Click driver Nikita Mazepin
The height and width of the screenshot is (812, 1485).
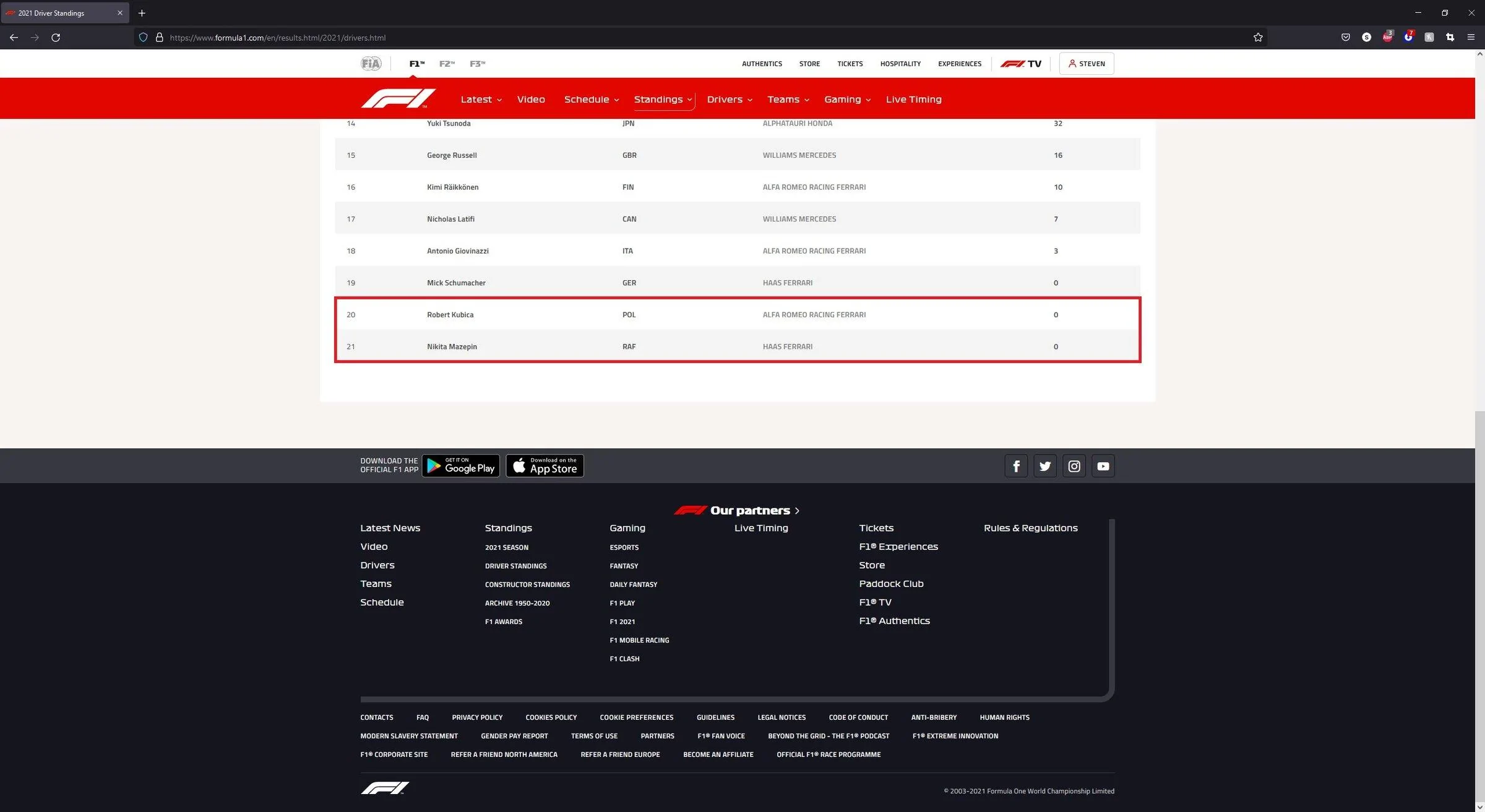coord(452,347)
